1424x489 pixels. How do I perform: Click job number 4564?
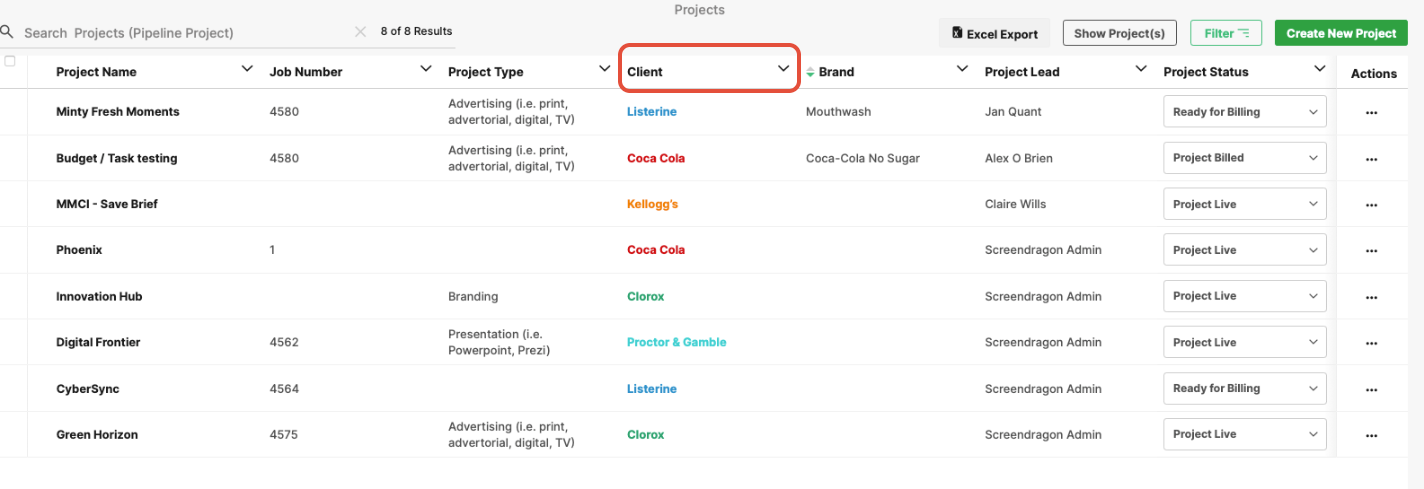284,389
